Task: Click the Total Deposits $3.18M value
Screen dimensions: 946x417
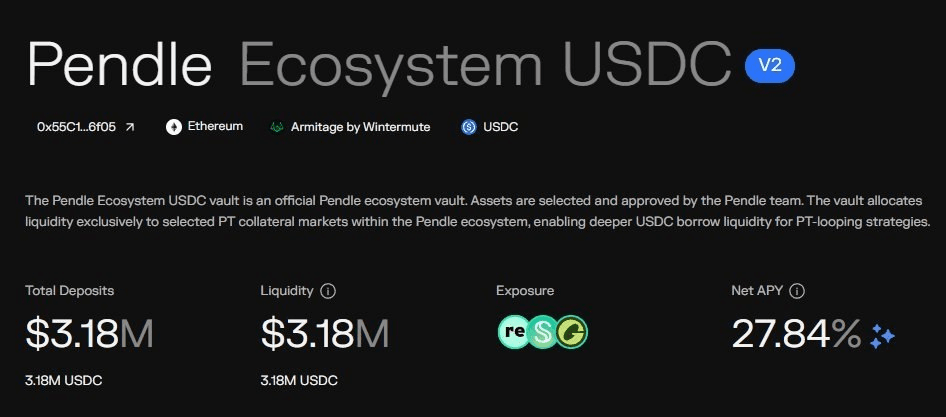Action: tap(89, 334)
